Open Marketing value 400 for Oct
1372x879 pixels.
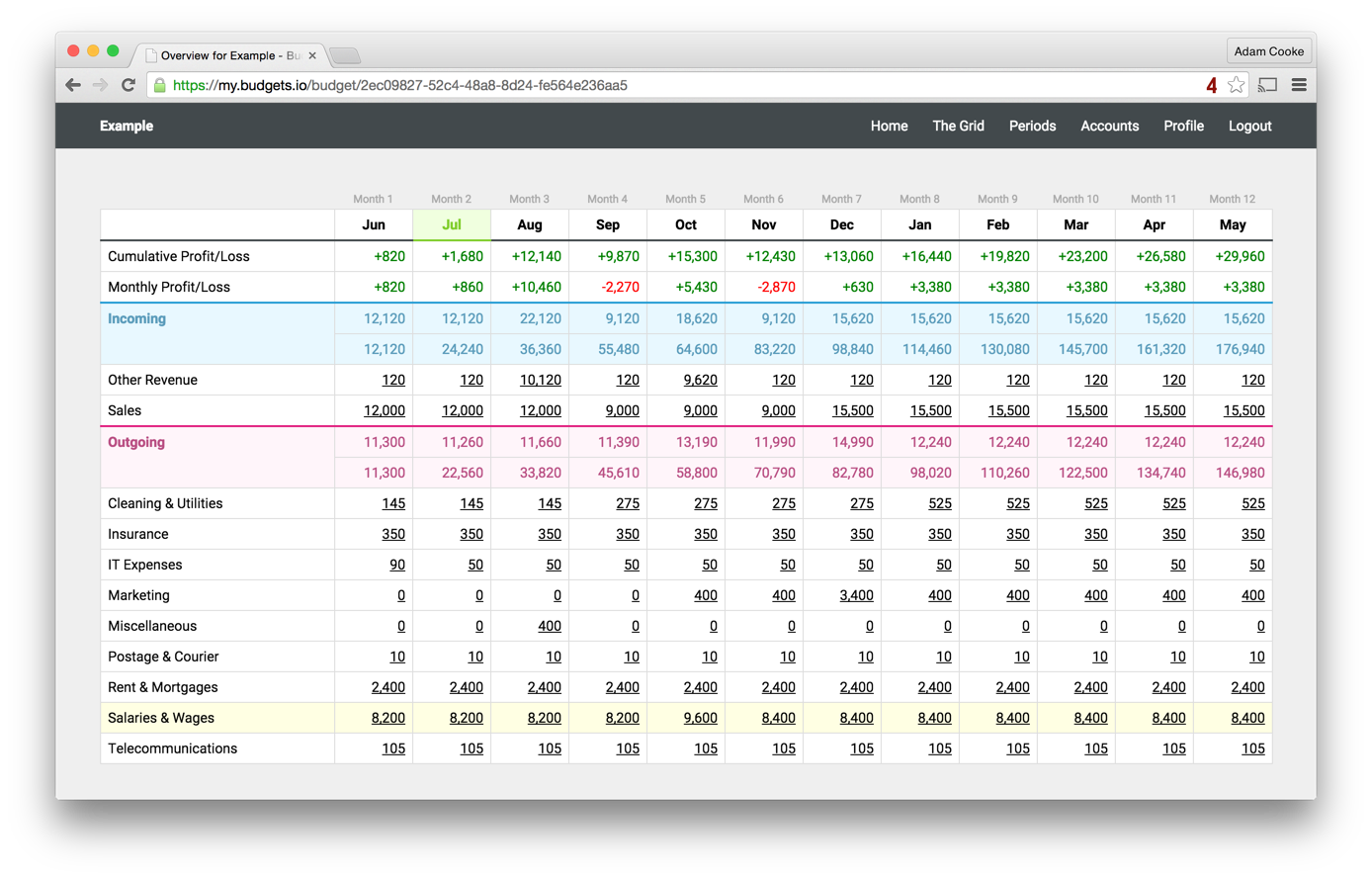click(x=706, y=595)
